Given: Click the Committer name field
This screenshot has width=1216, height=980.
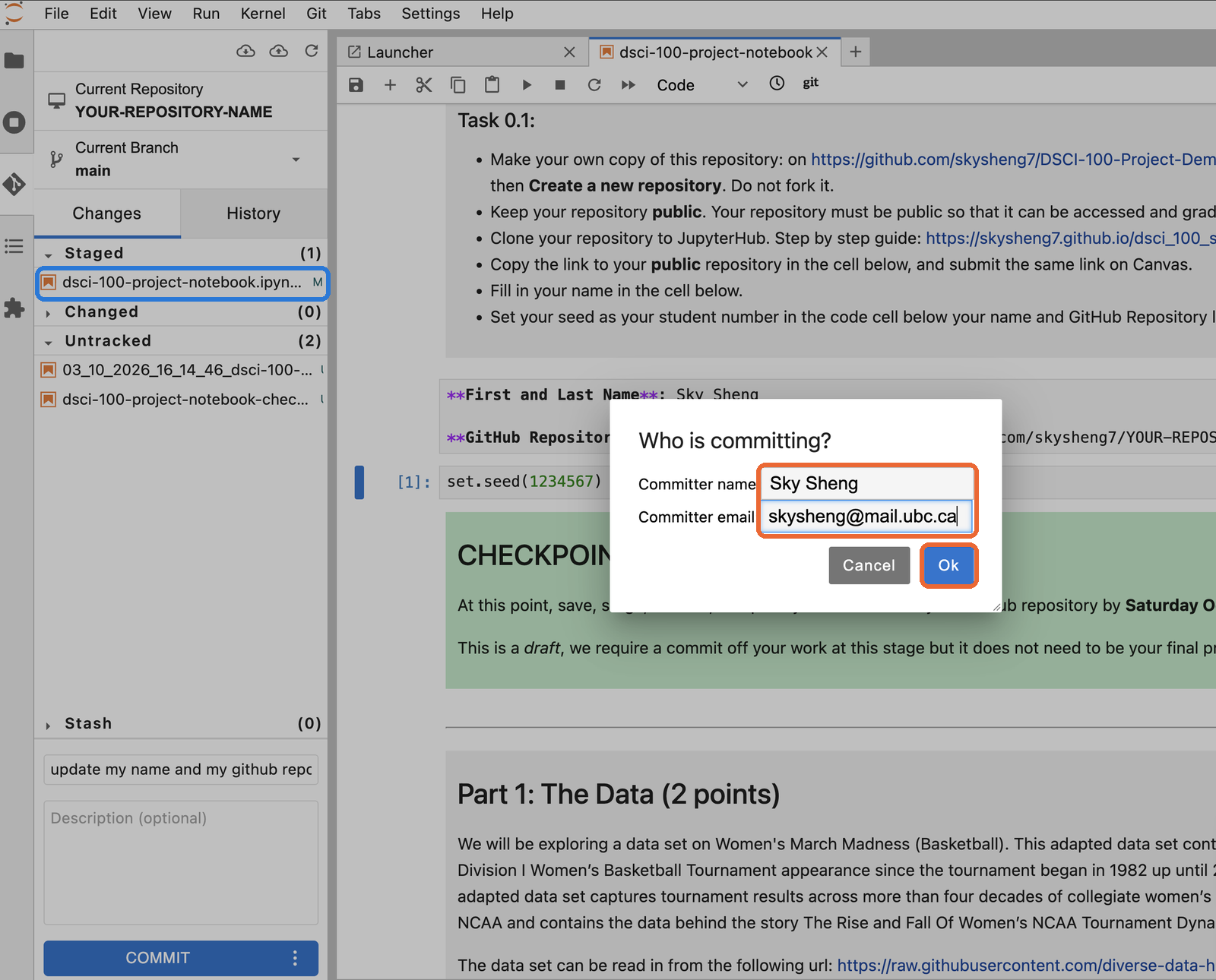Looking at the screenshot, I should 866,483.
